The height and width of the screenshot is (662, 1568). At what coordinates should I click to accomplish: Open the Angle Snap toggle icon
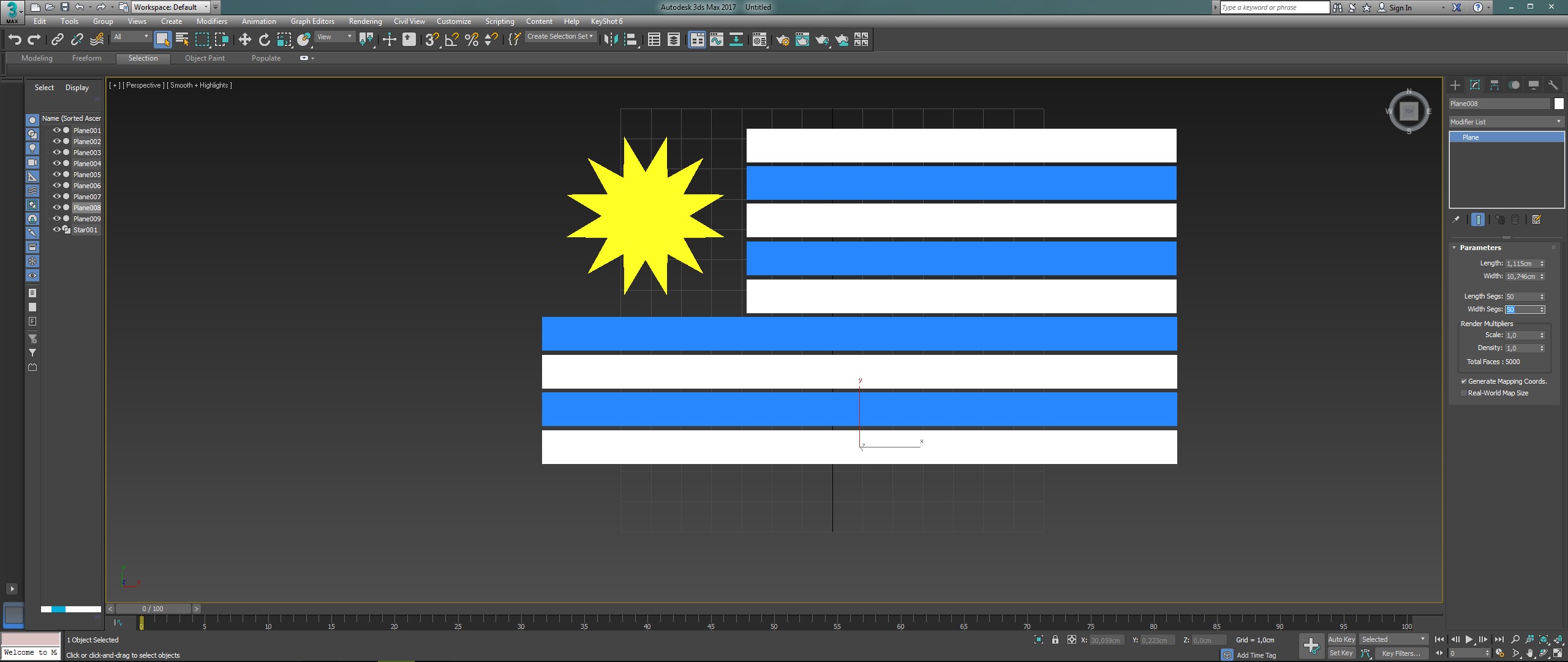tap(451, 40)
